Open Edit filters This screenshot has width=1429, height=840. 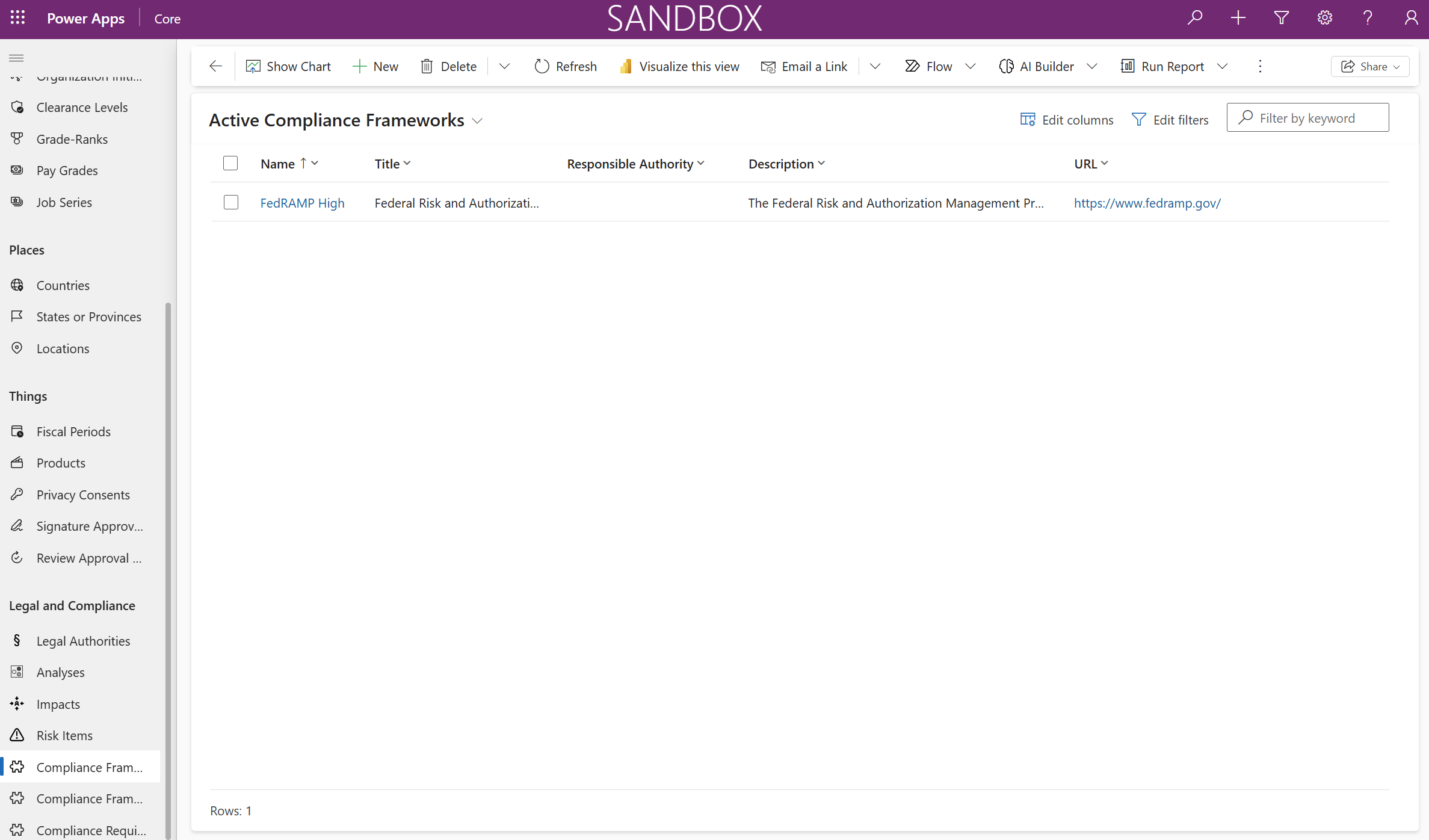coord(1170,120)
